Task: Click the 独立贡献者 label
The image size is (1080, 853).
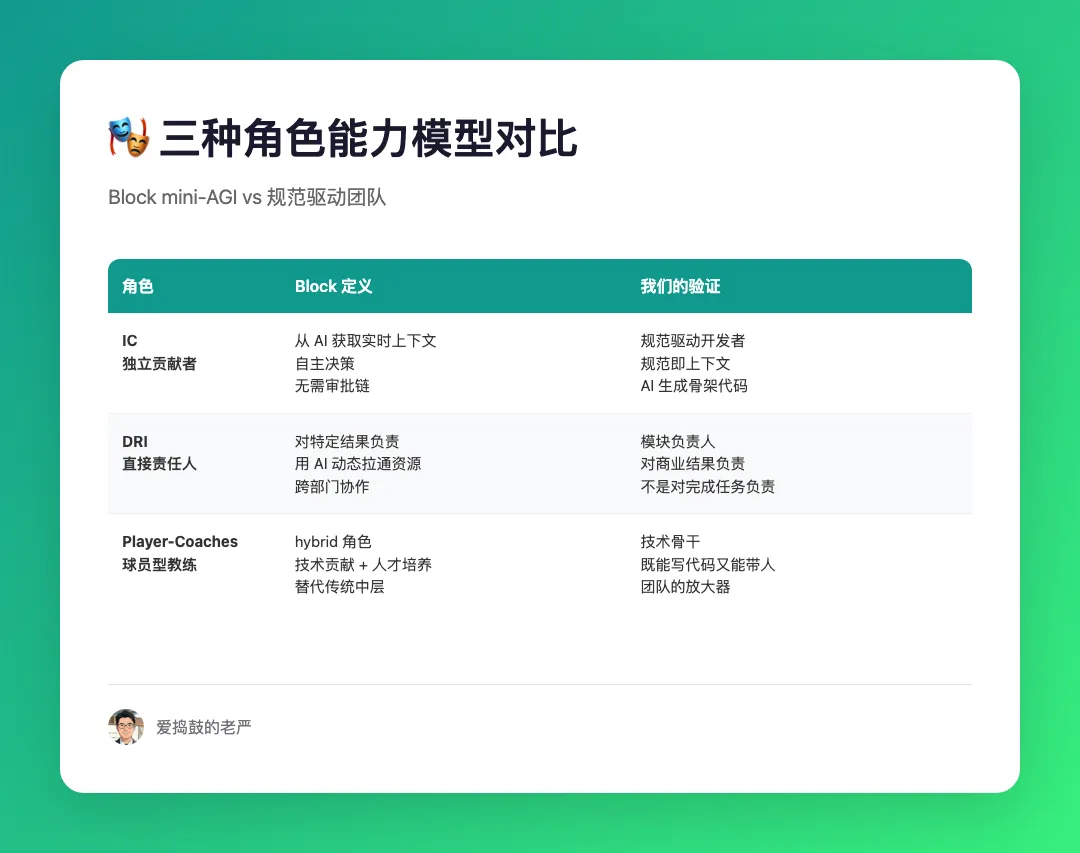Action: coord(159,364)
